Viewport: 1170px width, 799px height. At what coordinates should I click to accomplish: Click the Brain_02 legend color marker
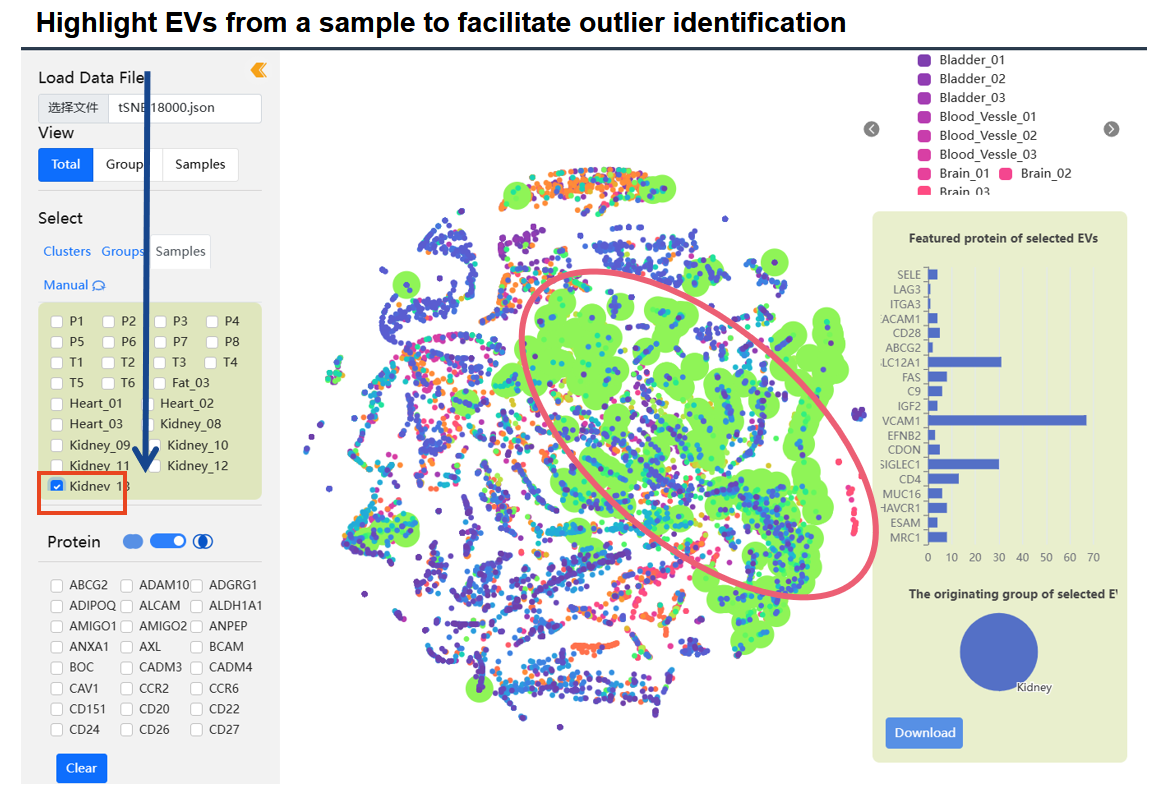1006,174
